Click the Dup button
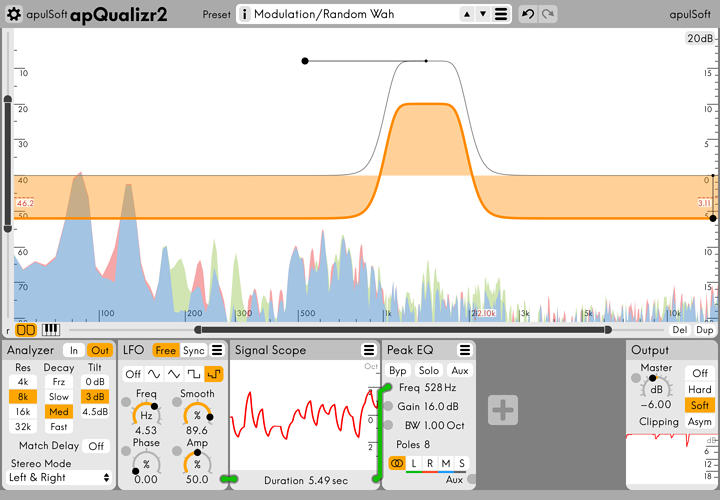720x500 pixels. click(x=704, y=330)
